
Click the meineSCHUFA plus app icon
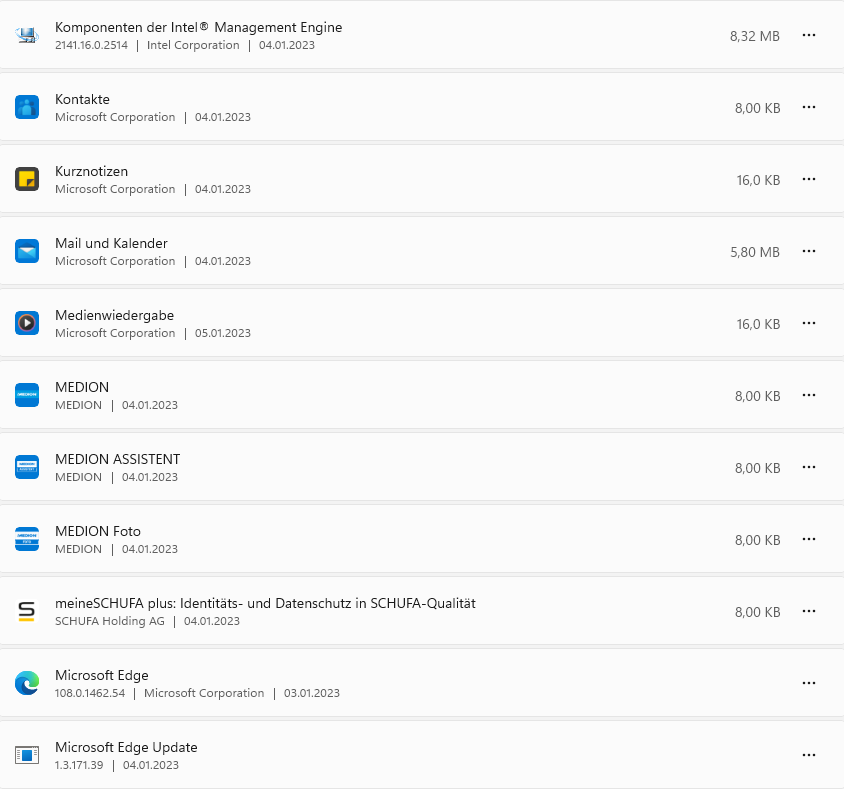tap(27, 612)
